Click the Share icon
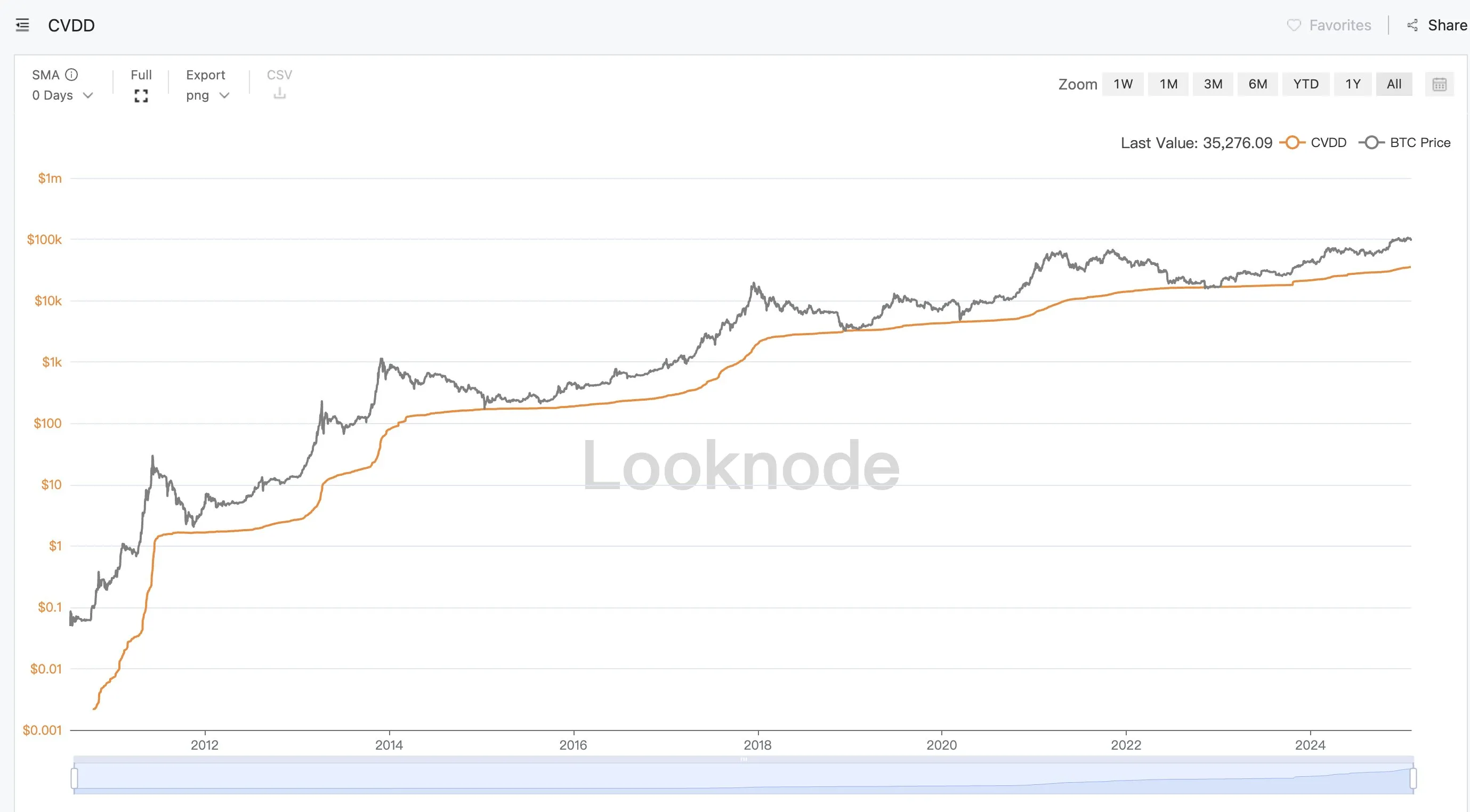The height and width of the screenshot is (812, 1470). 1414,25
